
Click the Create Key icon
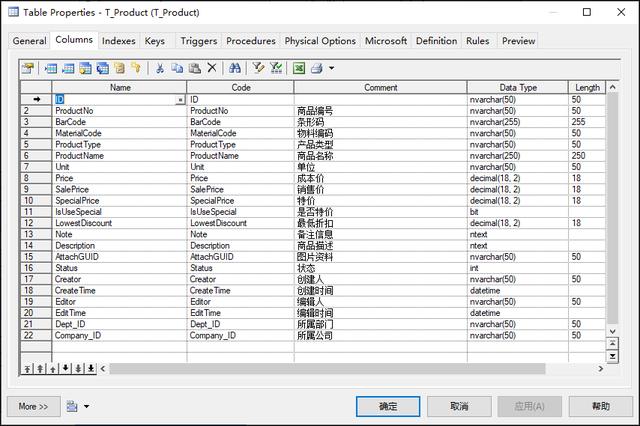136,68
